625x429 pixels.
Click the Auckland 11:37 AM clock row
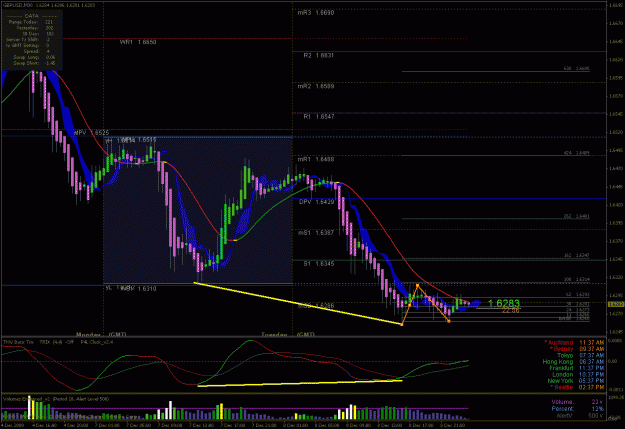click(x=574, y=342)
